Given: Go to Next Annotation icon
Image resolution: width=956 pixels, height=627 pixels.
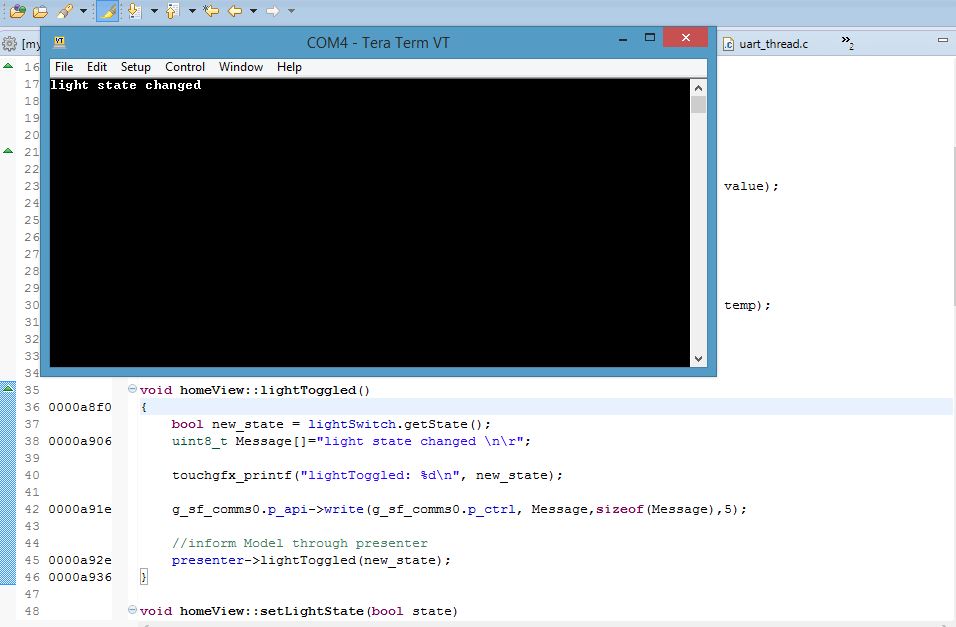Looking at the screenshot, I should pos(135,11).
